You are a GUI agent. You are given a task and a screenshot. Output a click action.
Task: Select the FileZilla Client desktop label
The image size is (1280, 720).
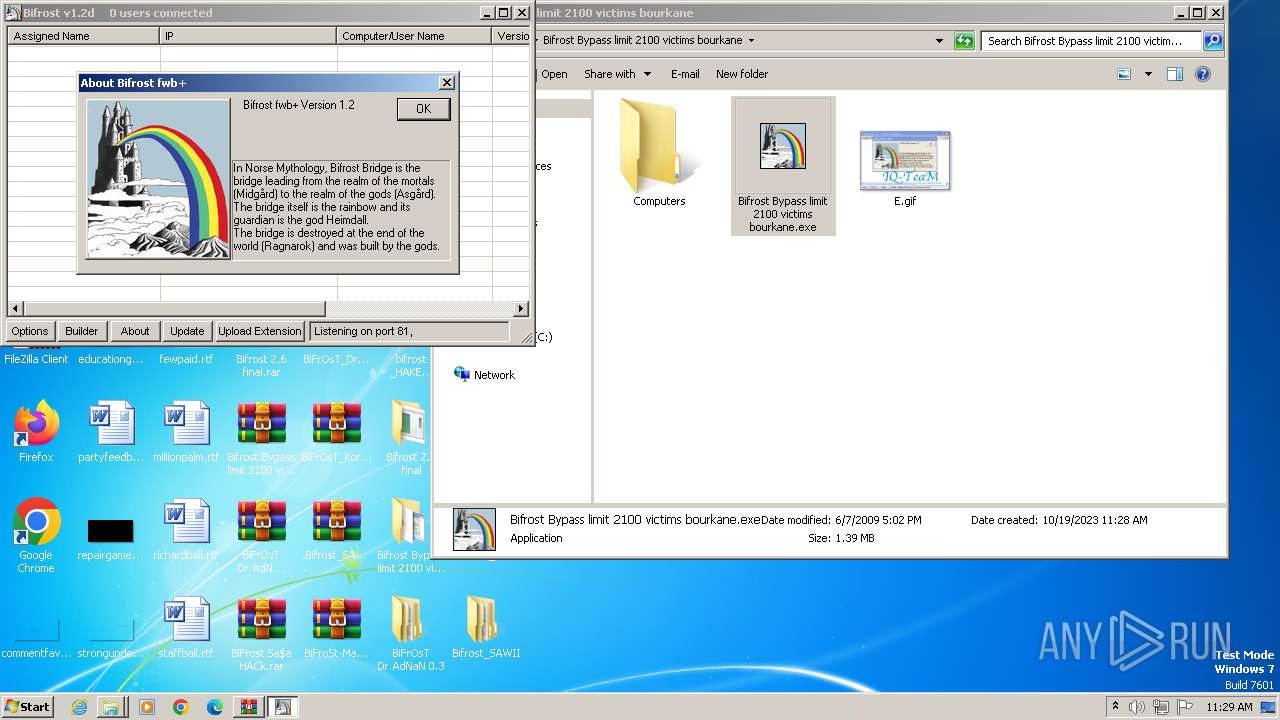pos(36,359)
